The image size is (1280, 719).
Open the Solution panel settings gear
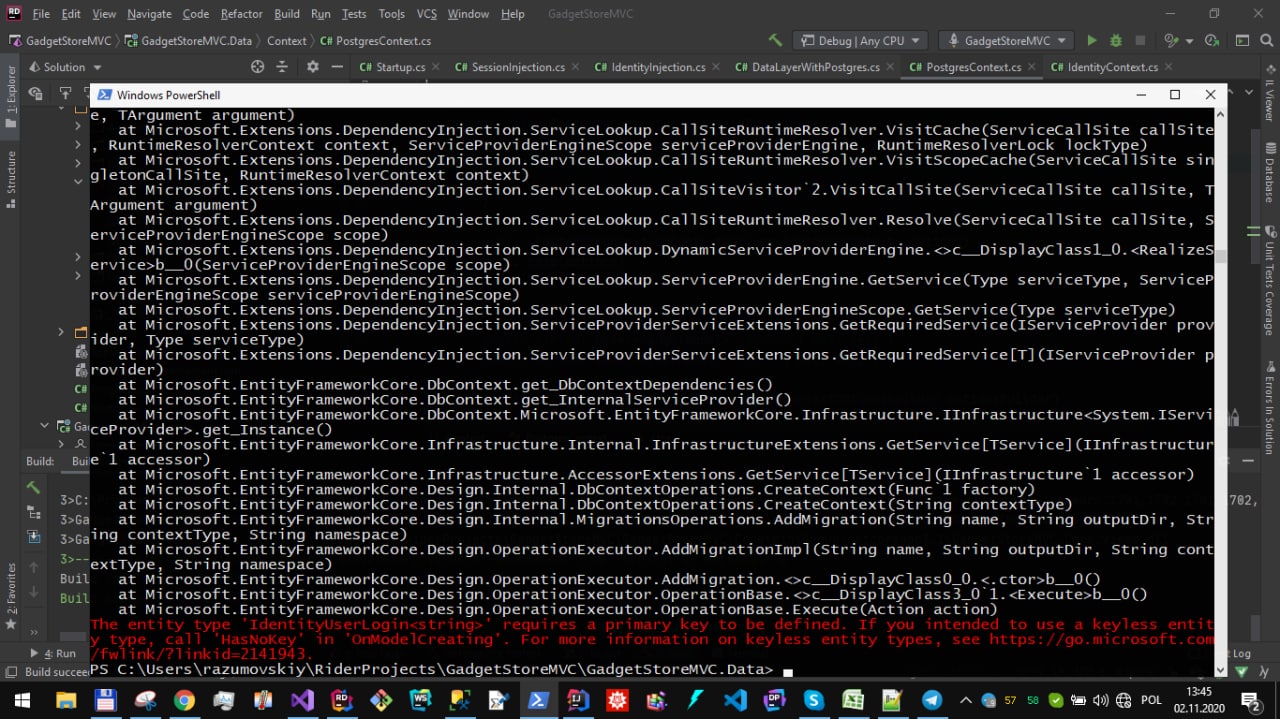coord(312,67)
